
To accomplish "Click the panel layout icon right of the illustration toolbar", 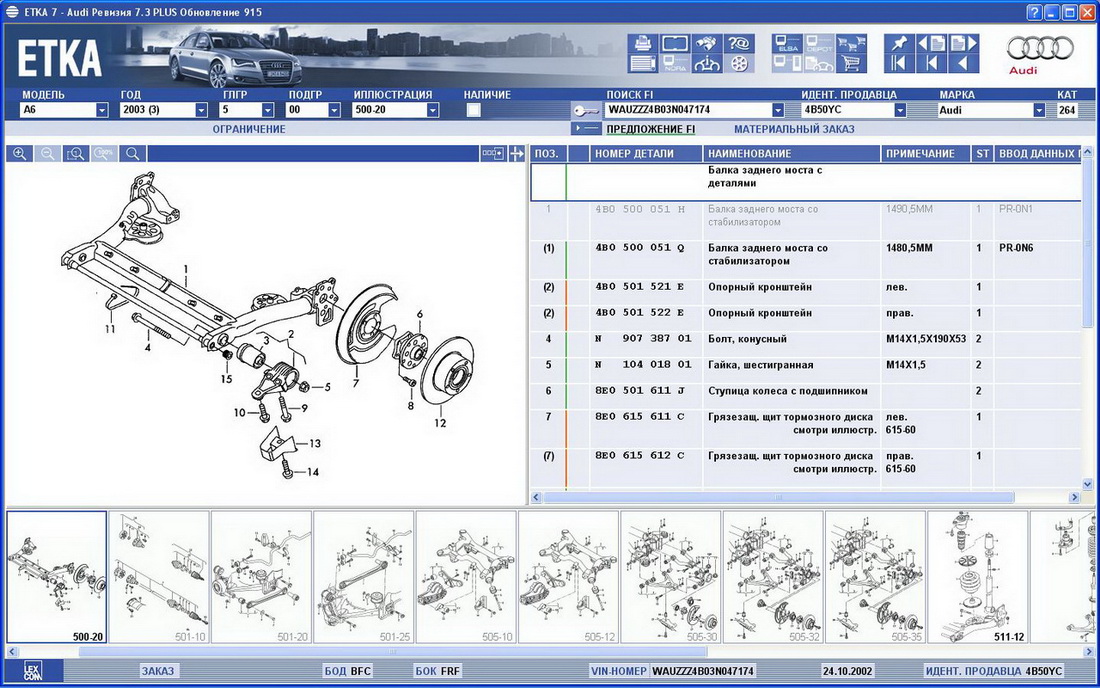I will coord(492,154).
